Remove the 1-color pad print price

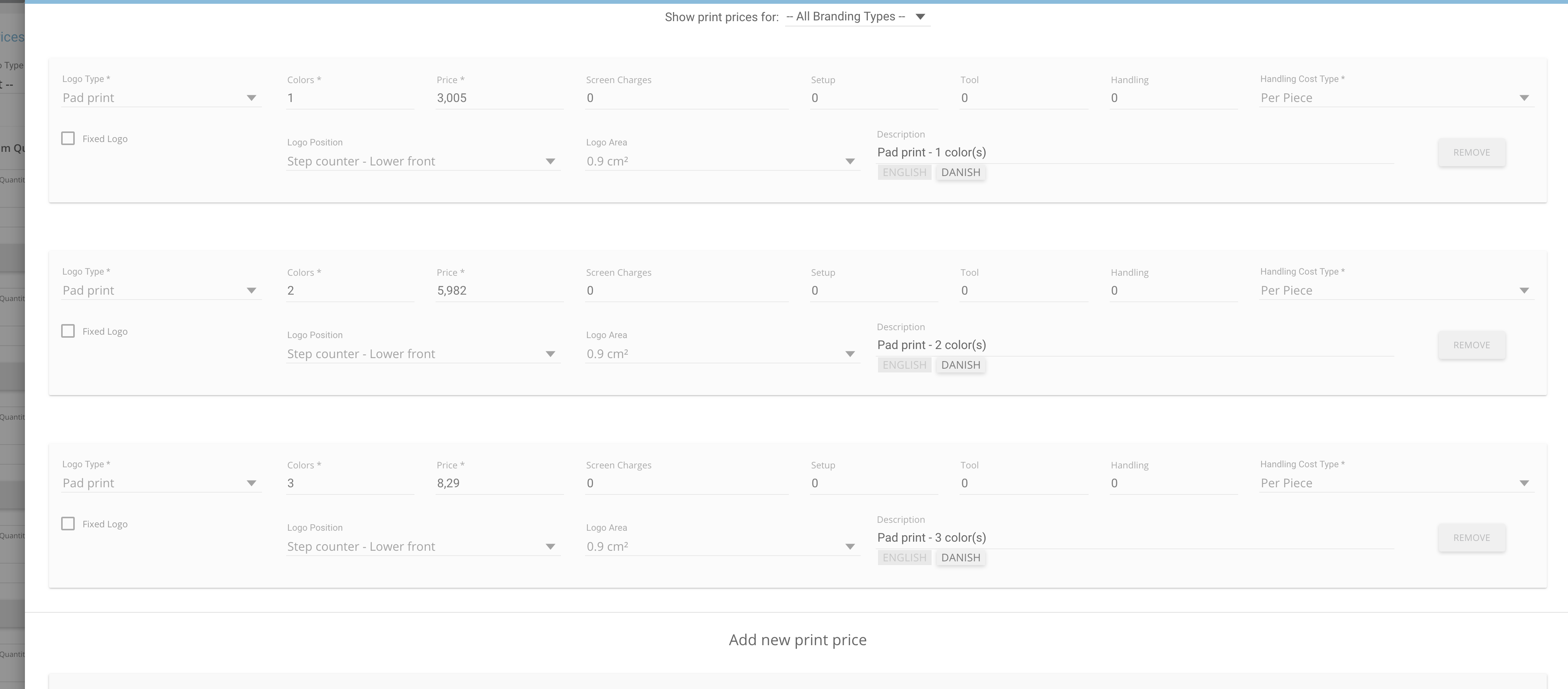[1472, 152]
